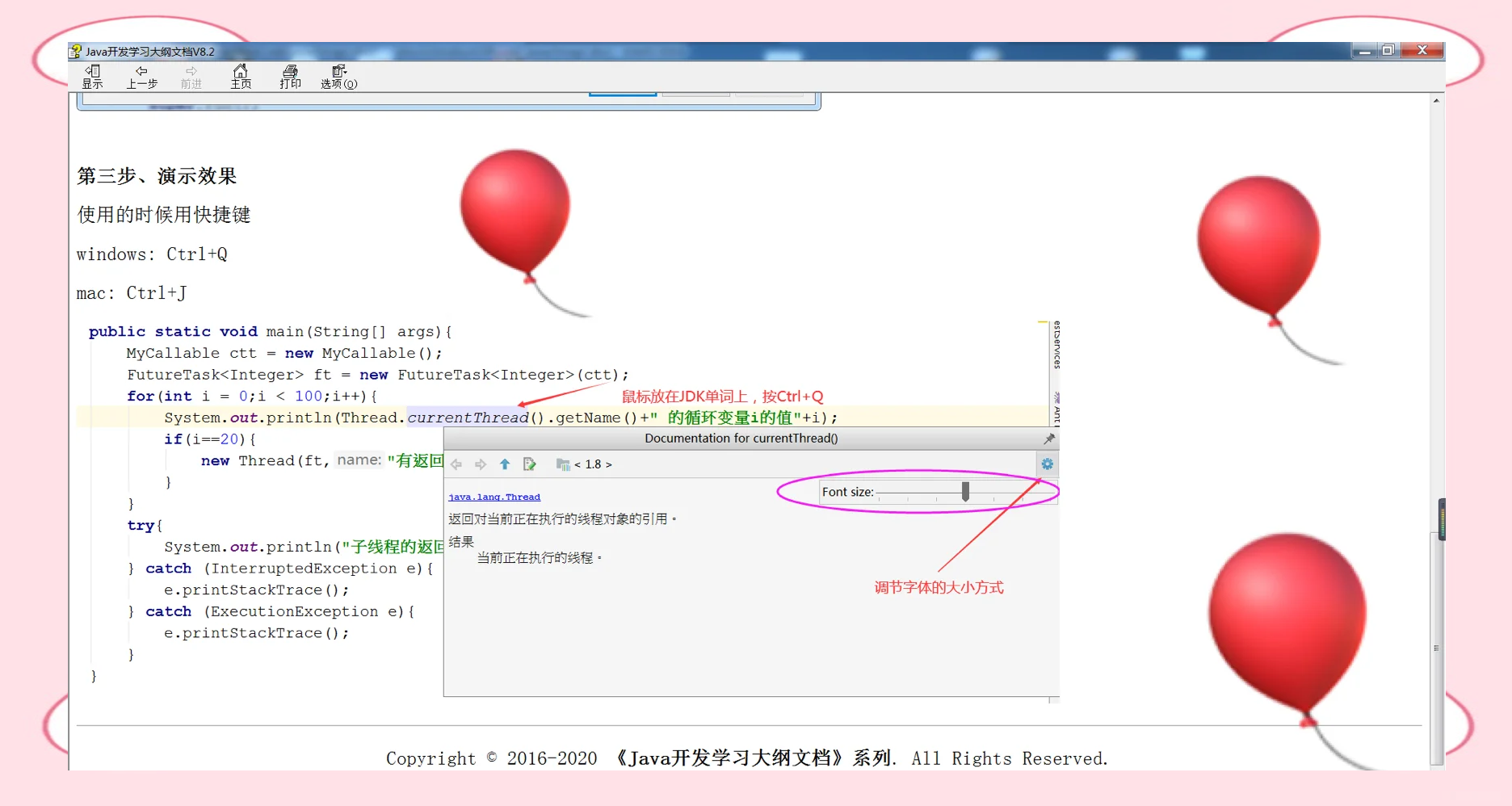Click the 打印 (Print) toolbar button
1512x806 pixels.
click(290, 77)
